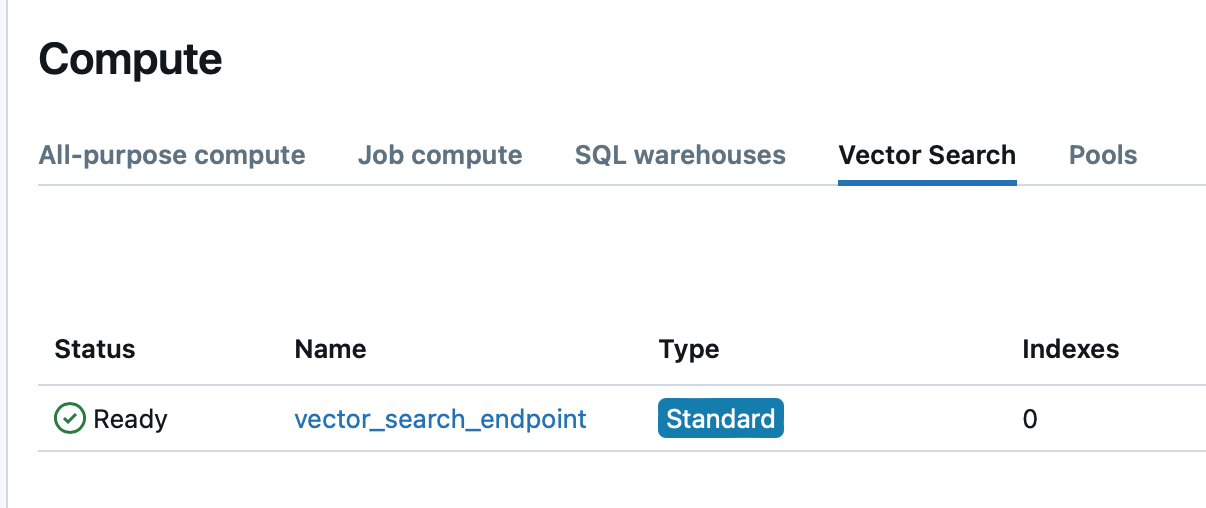The width and height of the screenshot is (1206, 508).
Task: Sort by the Indexes column header
Action: [x=1070, y=349]
